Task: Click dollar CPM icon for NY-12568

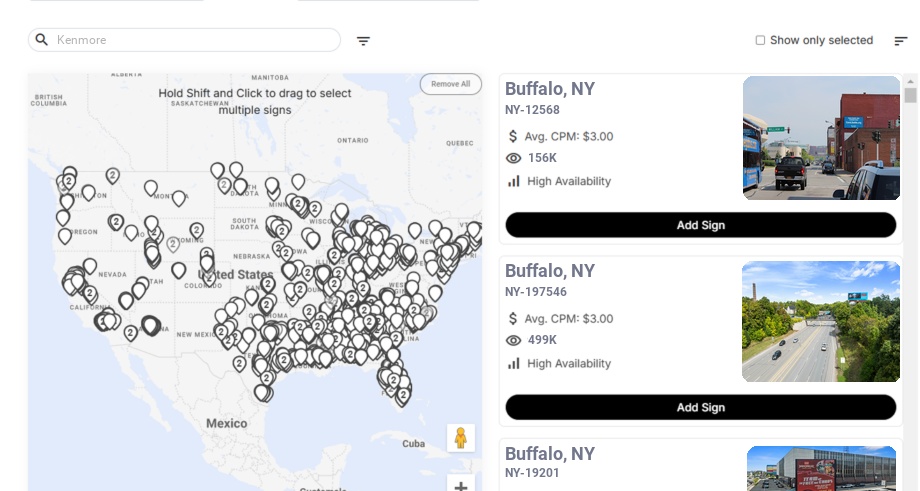Action: click(x=514, y=136)
